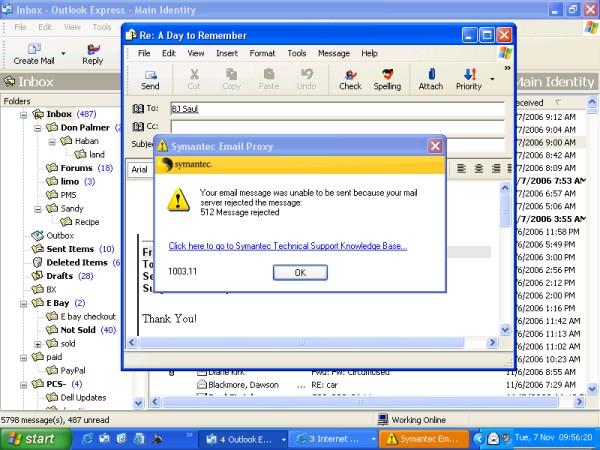Click Reply in Outlook Express toolbar
Image resolution: width=600 pixels, height=450 pixels.
(x=93, y=54)
